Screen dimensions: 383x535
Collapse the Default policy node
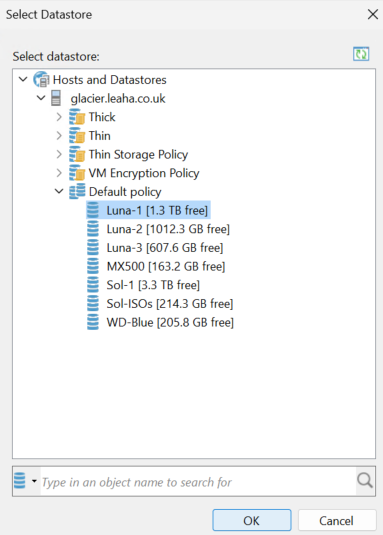(59, 191)
